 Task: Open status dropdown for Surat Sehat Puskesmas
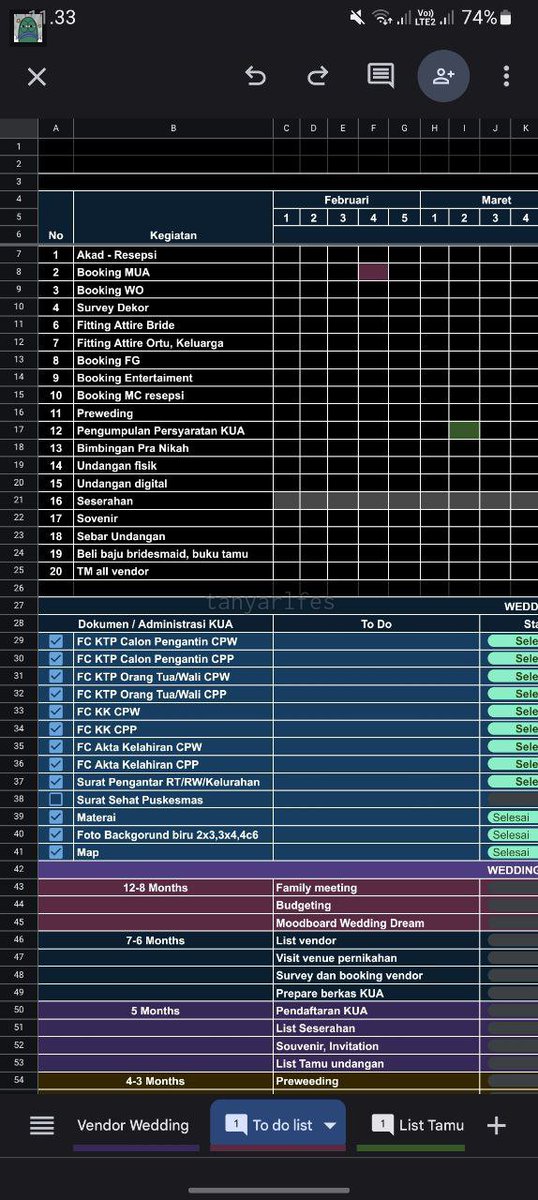pos(512,800)
